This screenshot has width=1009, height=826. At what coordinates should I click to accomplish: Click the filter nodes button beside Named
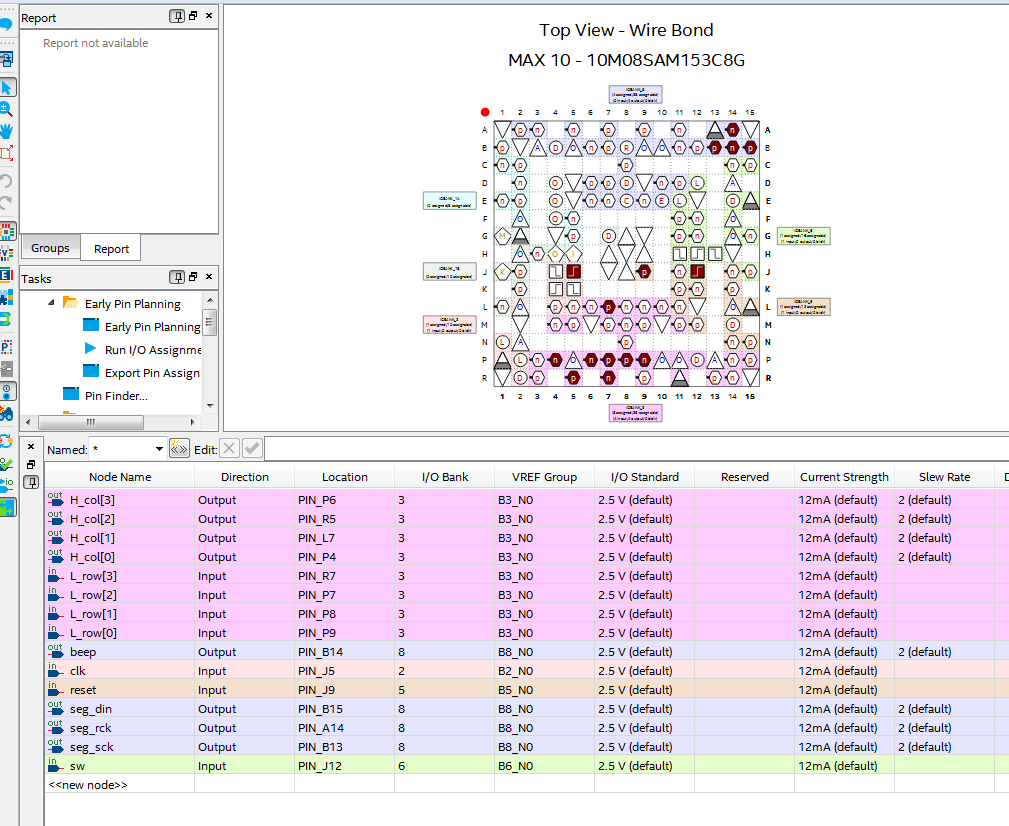[x=180, y=449]
